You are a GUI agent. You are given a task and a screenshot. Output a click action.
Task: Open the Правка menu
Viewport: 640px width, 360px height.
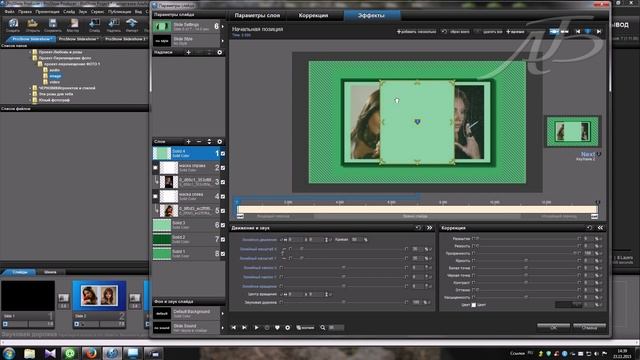pyautogui.click(x=24, y=12)
